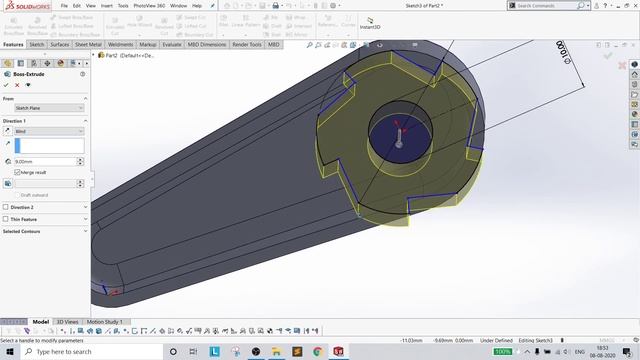The image size is (640, 360).
Task: Switch to the DimXpertManager crosshair icon
Action: coord(47,63)
